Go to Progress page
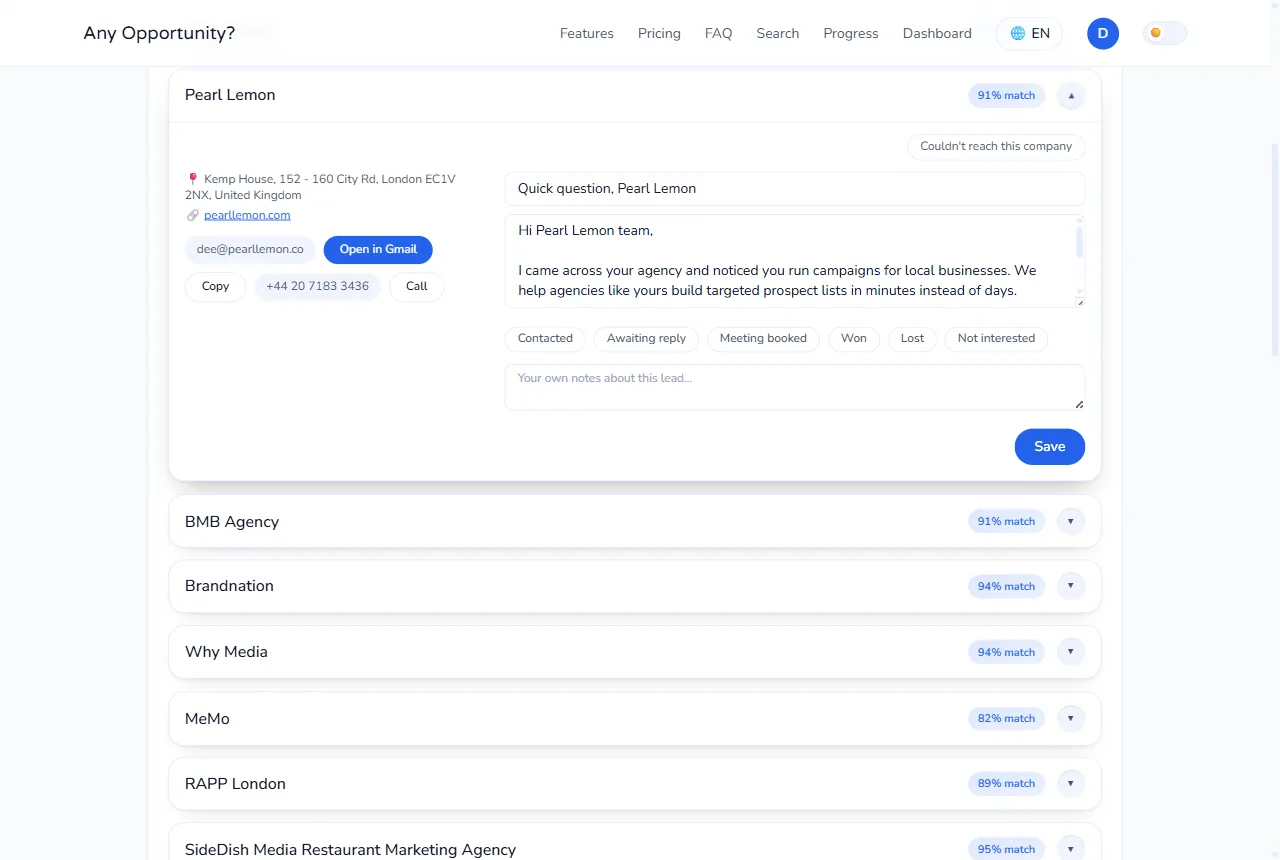1280x860 pixels. point(851,33)
